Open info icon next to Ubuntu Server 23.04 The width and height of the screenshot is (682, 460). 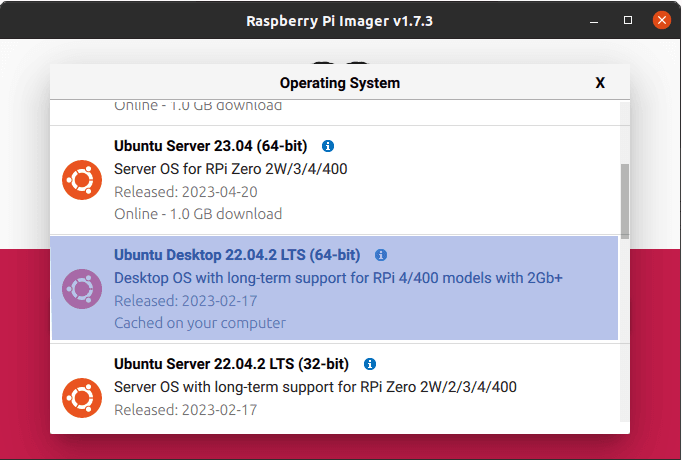coord(328,146)
